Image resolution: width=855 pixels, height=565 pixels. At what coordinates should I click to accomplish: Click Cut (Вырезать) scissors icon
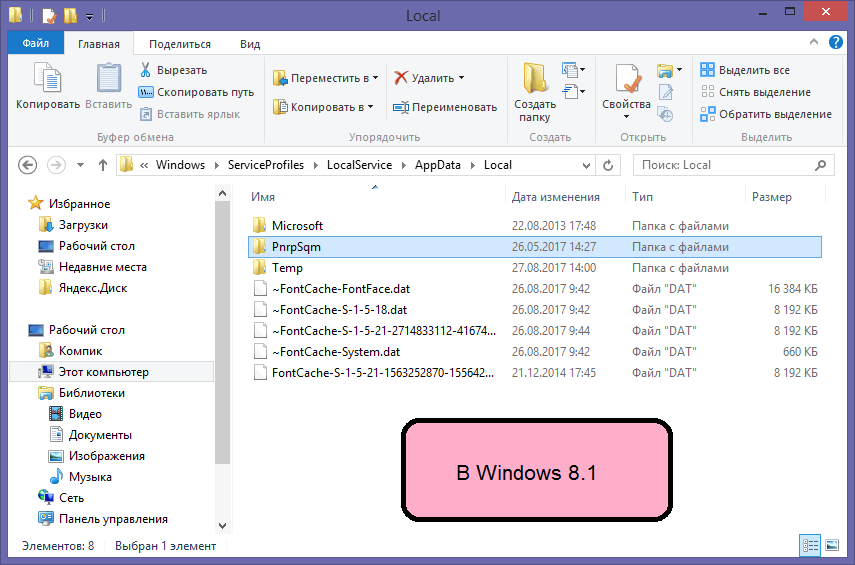[145, 70]
